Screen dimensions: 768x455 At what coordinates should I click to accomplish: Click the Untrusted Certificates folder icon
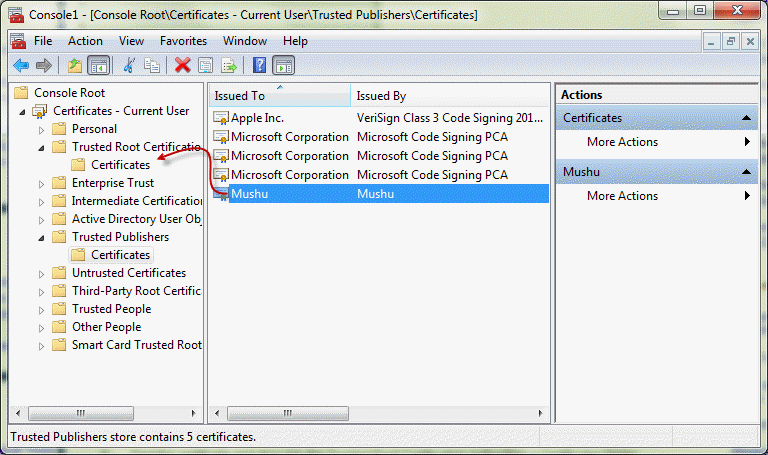pyautogui.click(x=59, y=273)
